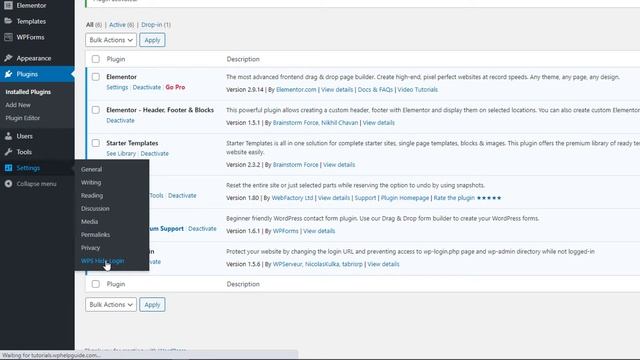
Task: Deactivate the Elementor plugin
Action: tap(147, 87)
